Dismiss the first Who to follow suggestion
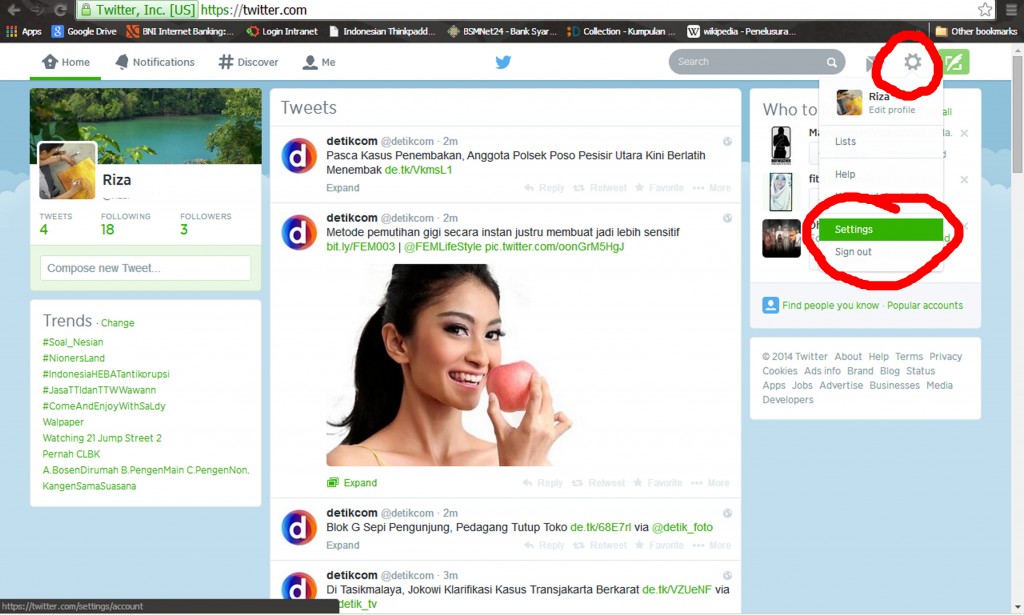Screen dimensions: 1024x615 coord(965,133)
